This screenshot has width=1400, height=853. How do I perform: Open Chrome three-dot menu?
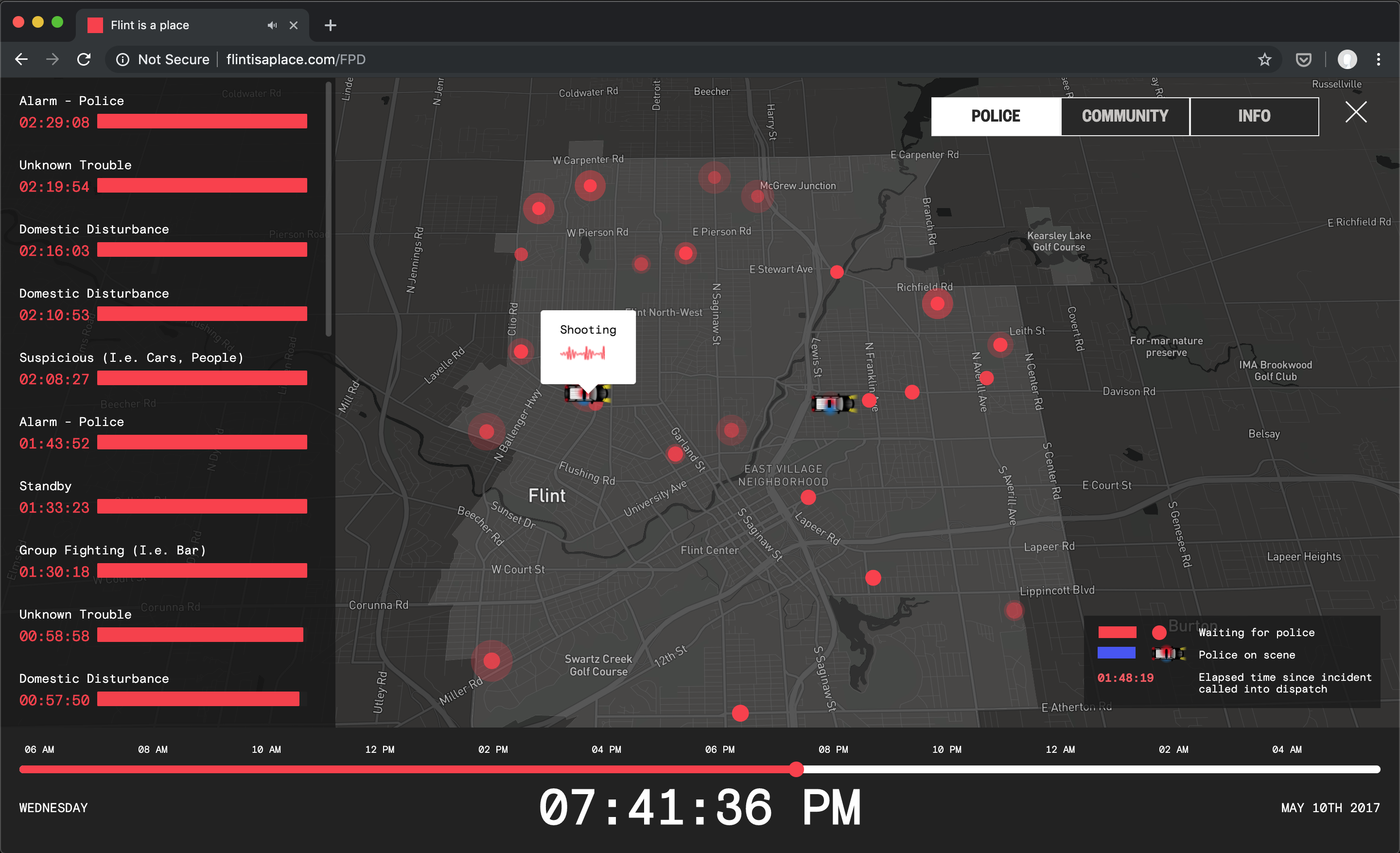click(1379, 60)
